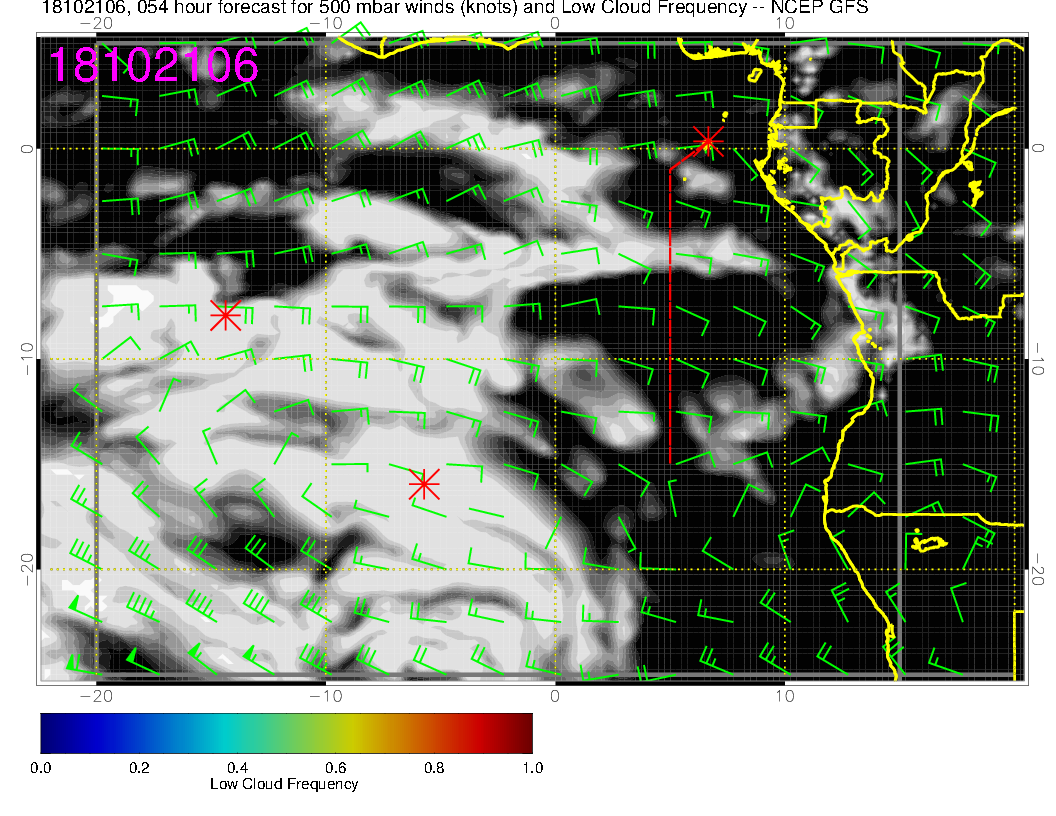Click the magenta 18102106 timestamp label
The height and width of the screenshot is (816, 1056).
point(154,65)
